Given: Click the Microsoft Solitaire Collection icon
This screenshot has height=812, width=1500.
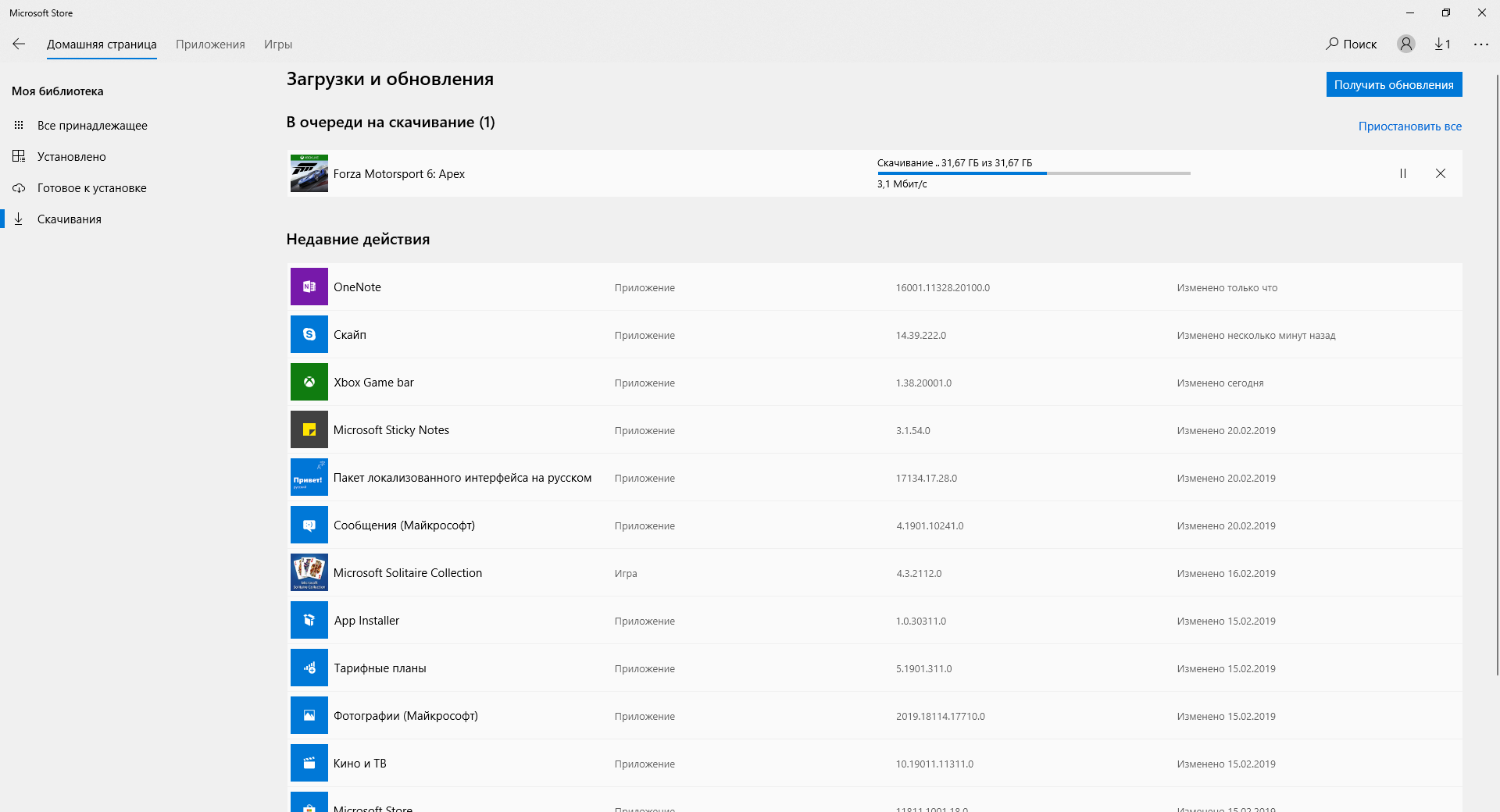Looking at the screenshot, I should point(309,572).
